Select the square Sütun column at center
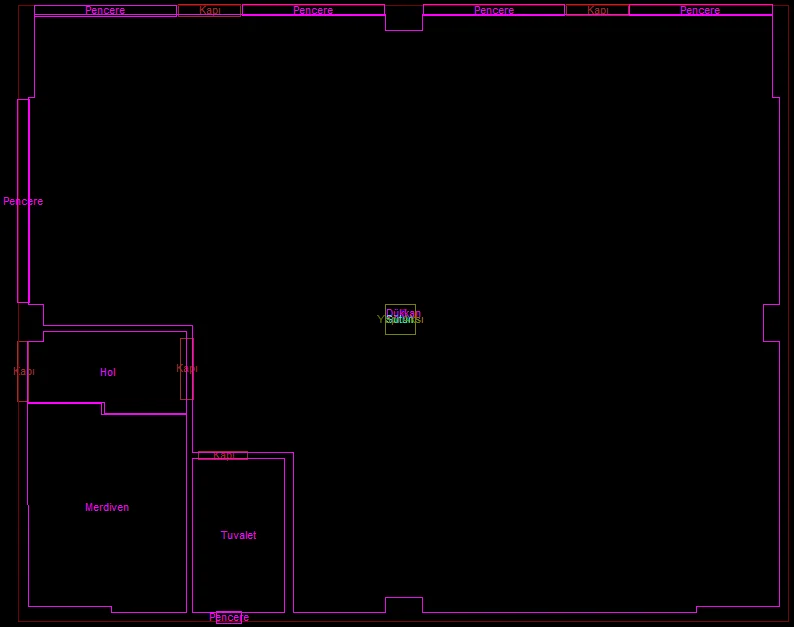794x627 pixels. (400, 320)
